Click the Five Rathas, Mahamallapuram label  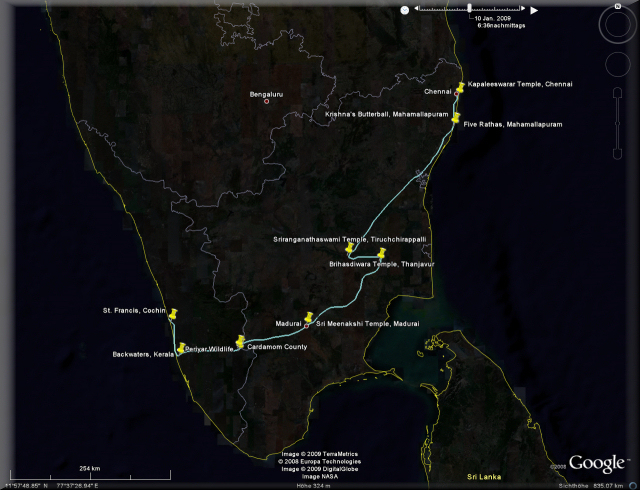point(513,124)
